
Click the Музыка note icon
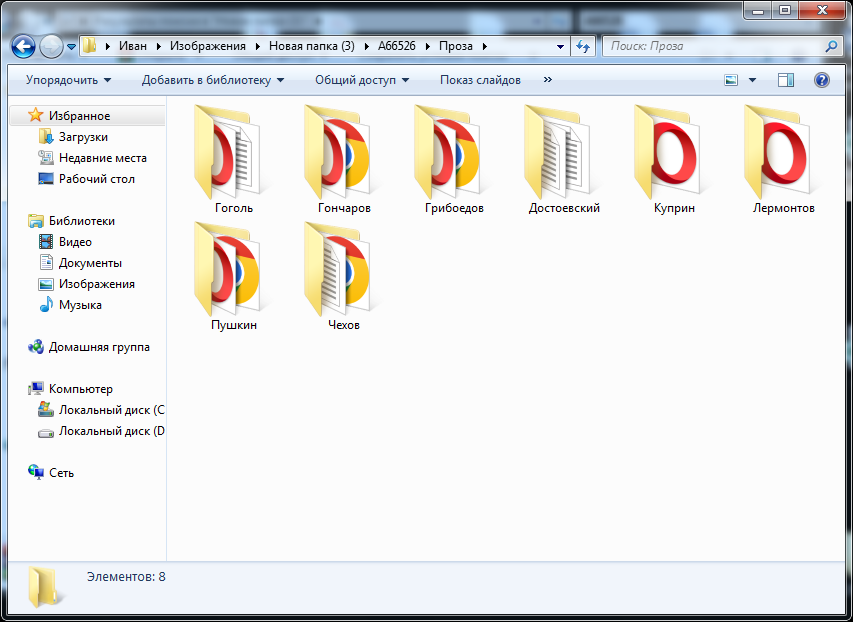46,304
